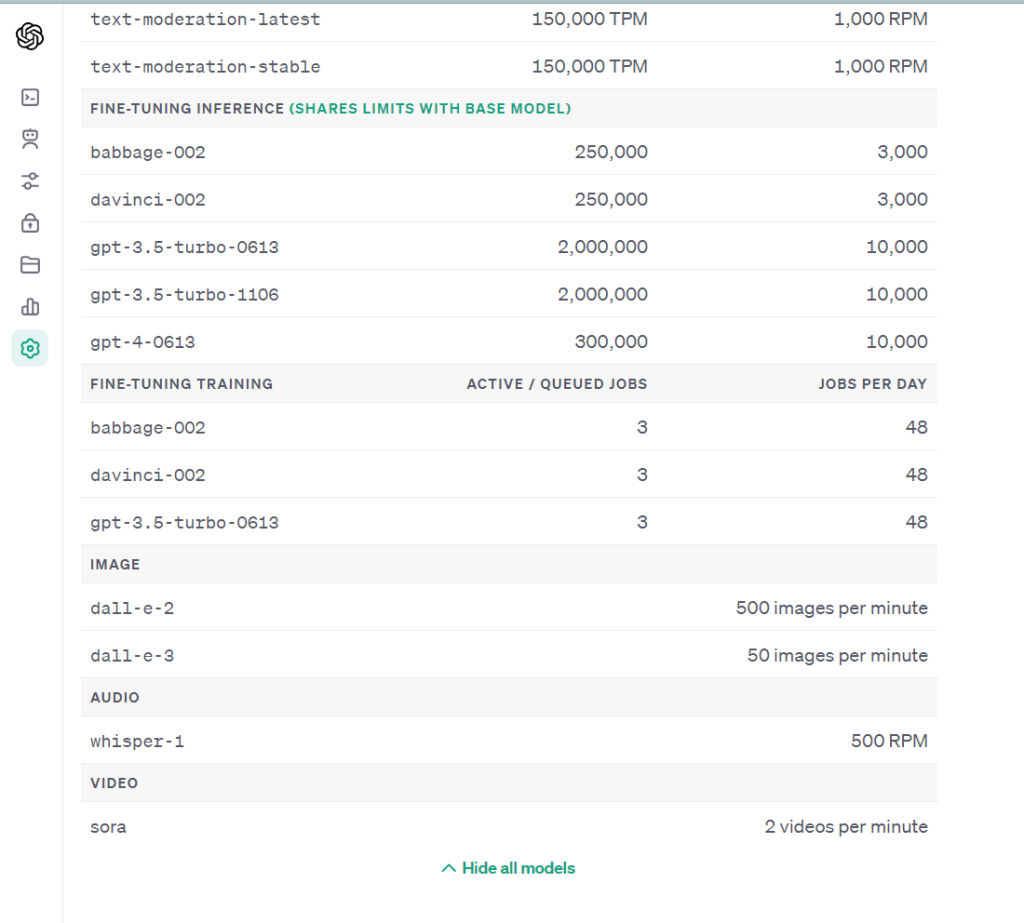
Task: Select the text-moderation-latest row
Action: click(205, 18)
